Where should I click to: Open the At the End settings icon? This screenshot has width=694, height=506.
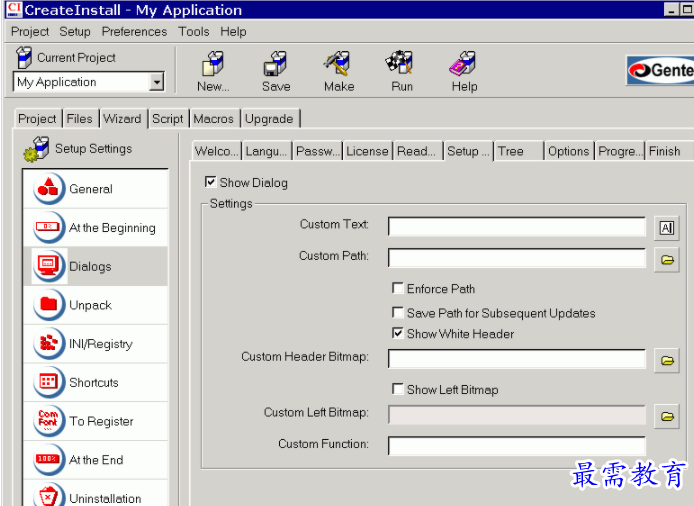[x=49, y=460]
